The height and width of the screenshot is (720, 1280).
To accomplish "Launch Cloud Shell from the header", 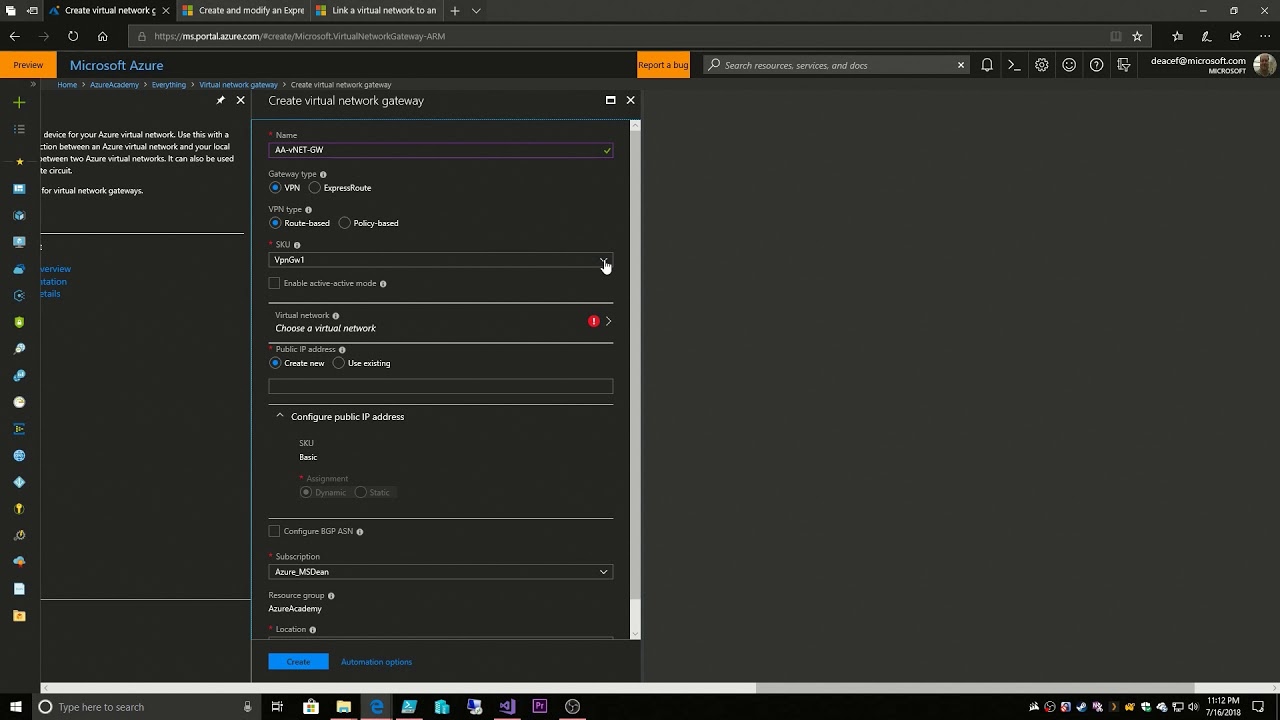I will [x=1014, y=65].
